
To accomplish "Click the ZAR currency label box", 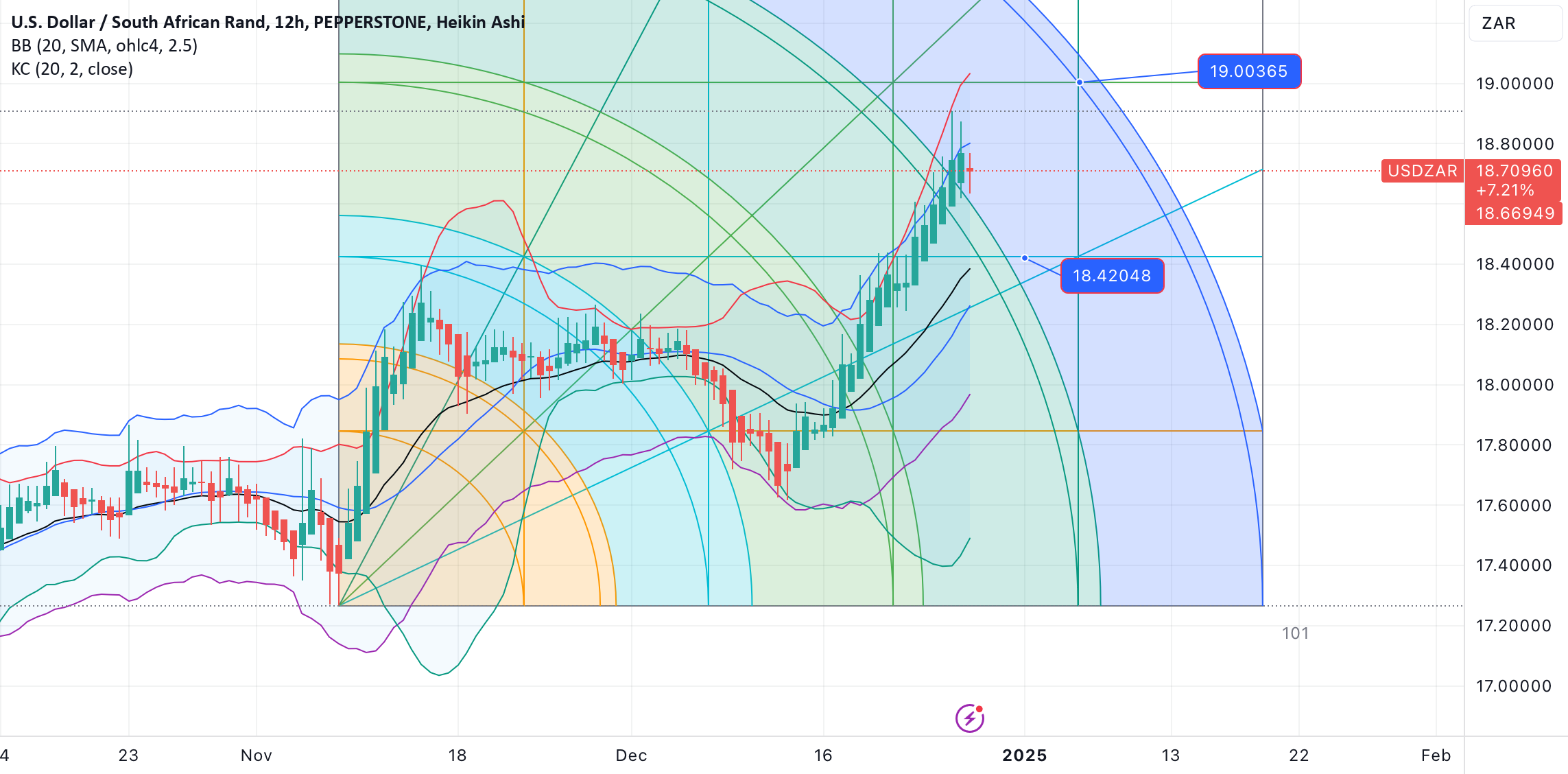I will pyautogui.click(x=1514, y=23).
